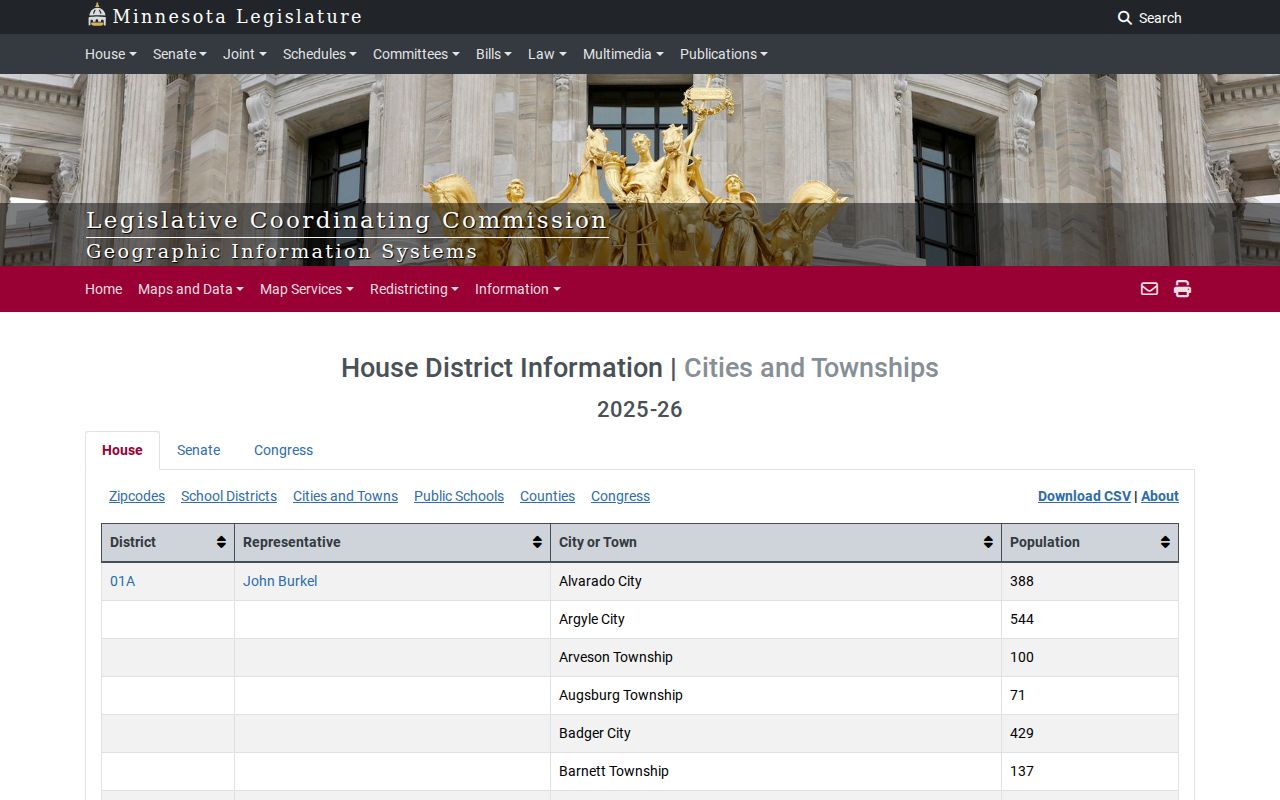Click the About link
Screen dimensions: 1280x800
1160,496
